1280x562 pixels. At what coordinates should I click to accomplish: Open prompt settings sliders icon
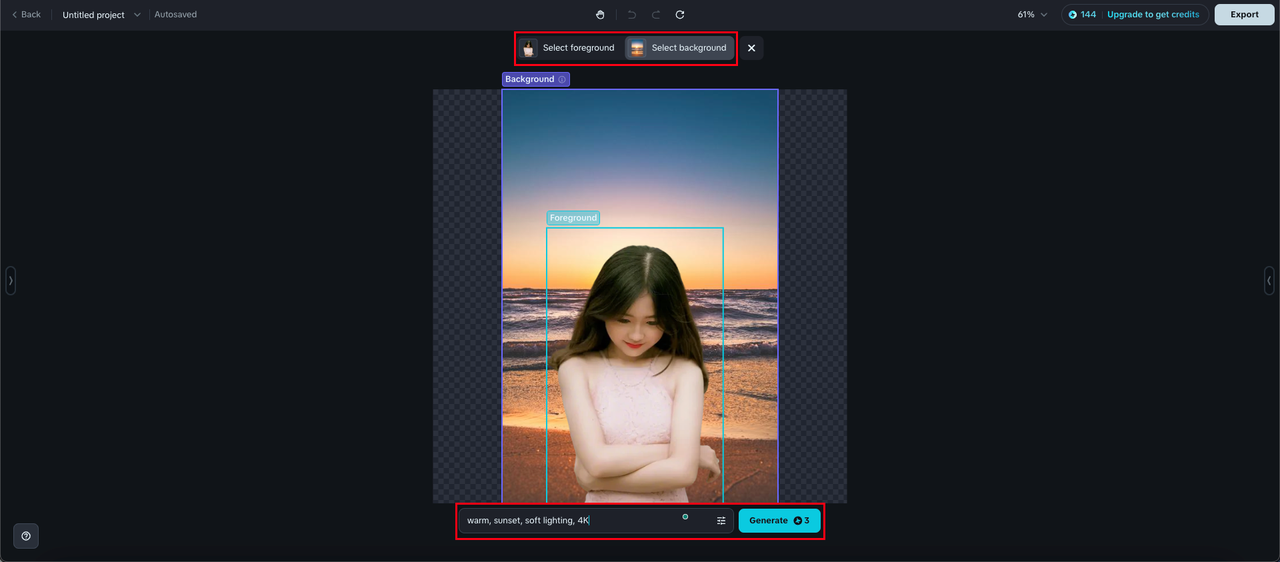click(x=721, y=520)
